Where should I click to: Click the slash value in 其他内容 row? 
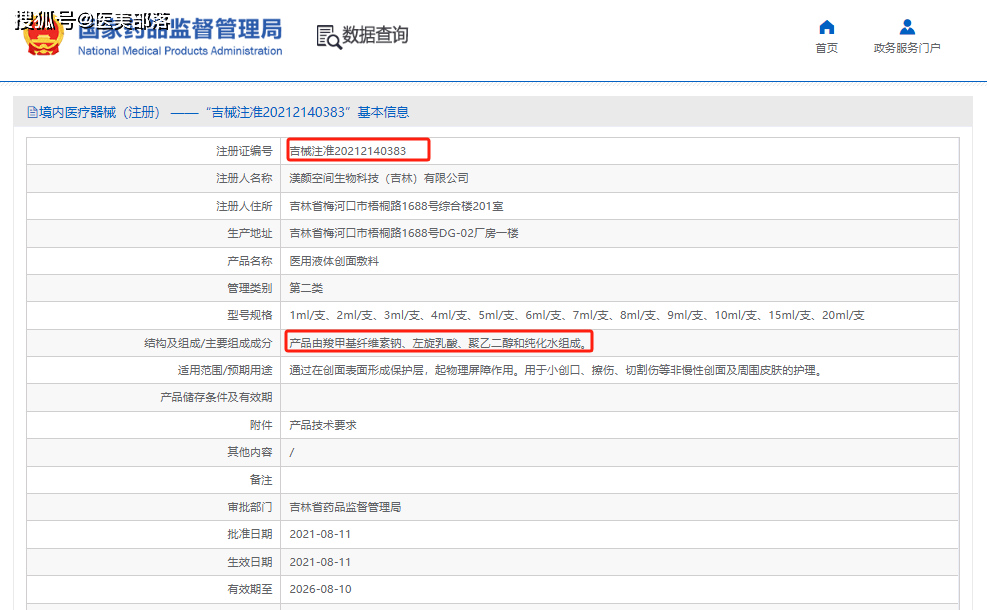tap(291, 453)
